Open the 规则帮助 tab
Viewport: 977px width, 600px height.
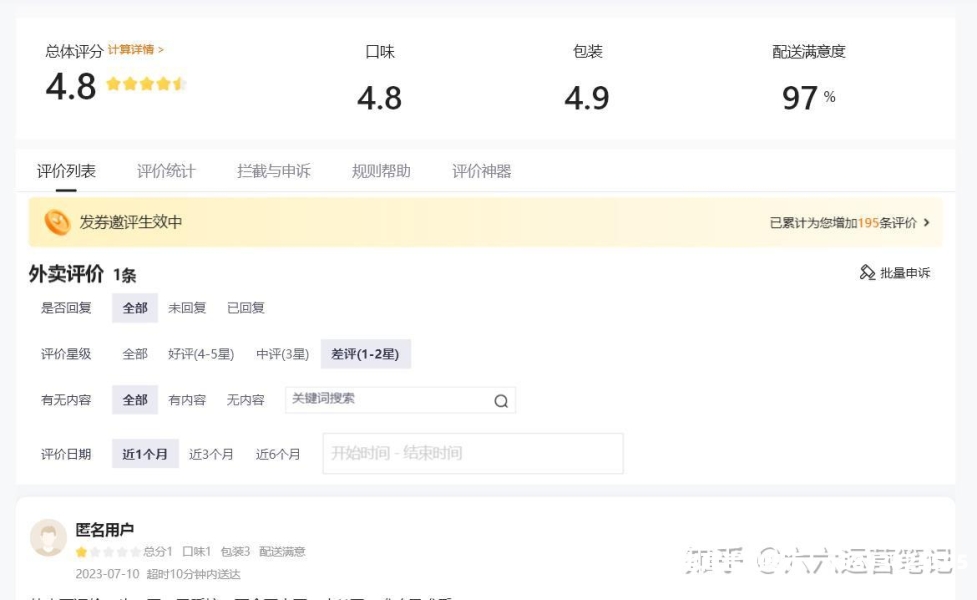coord(381,171)
